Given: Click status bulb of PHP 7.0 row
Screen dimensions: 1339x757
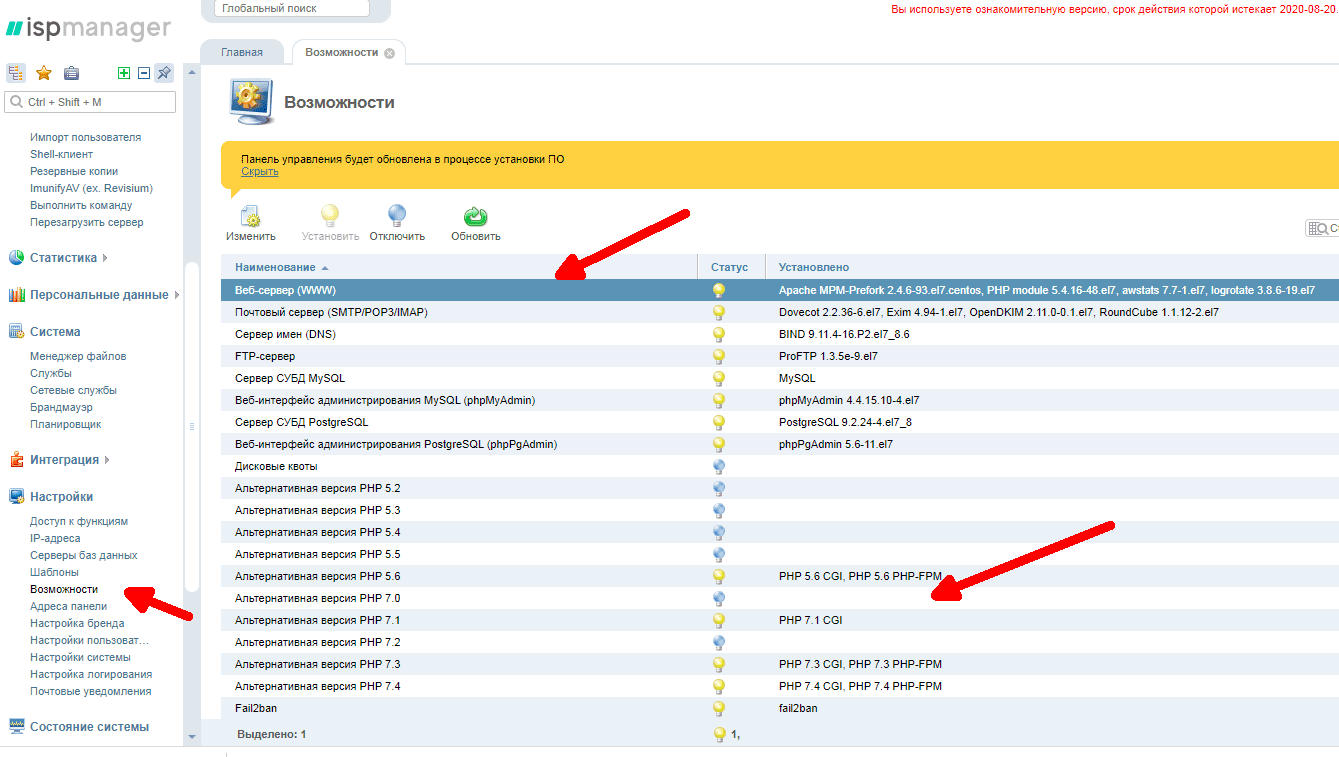Looking at the screenshot, I should 718,598.
